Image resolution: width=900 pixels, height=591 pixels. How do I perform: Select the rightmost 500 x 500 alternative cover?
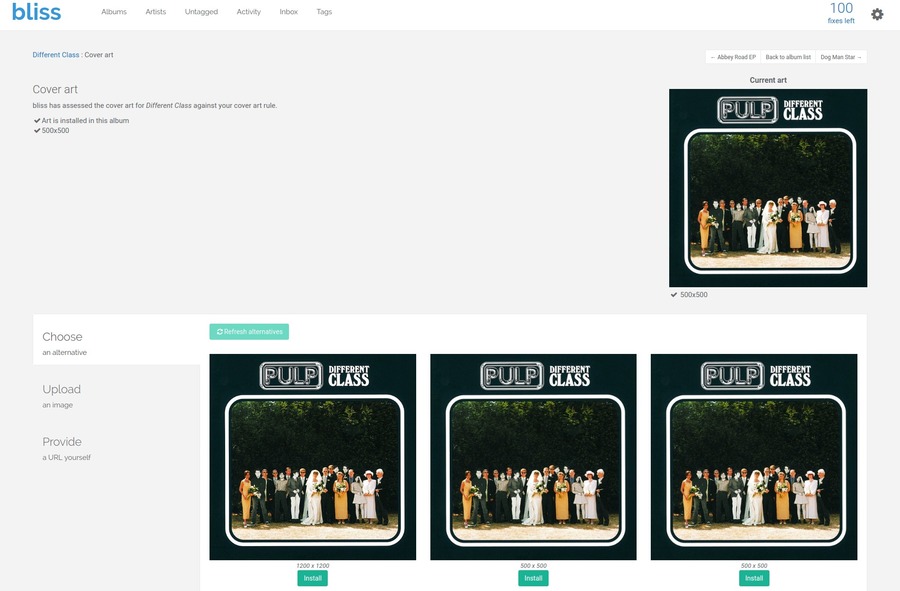click(x=754, y=457)
